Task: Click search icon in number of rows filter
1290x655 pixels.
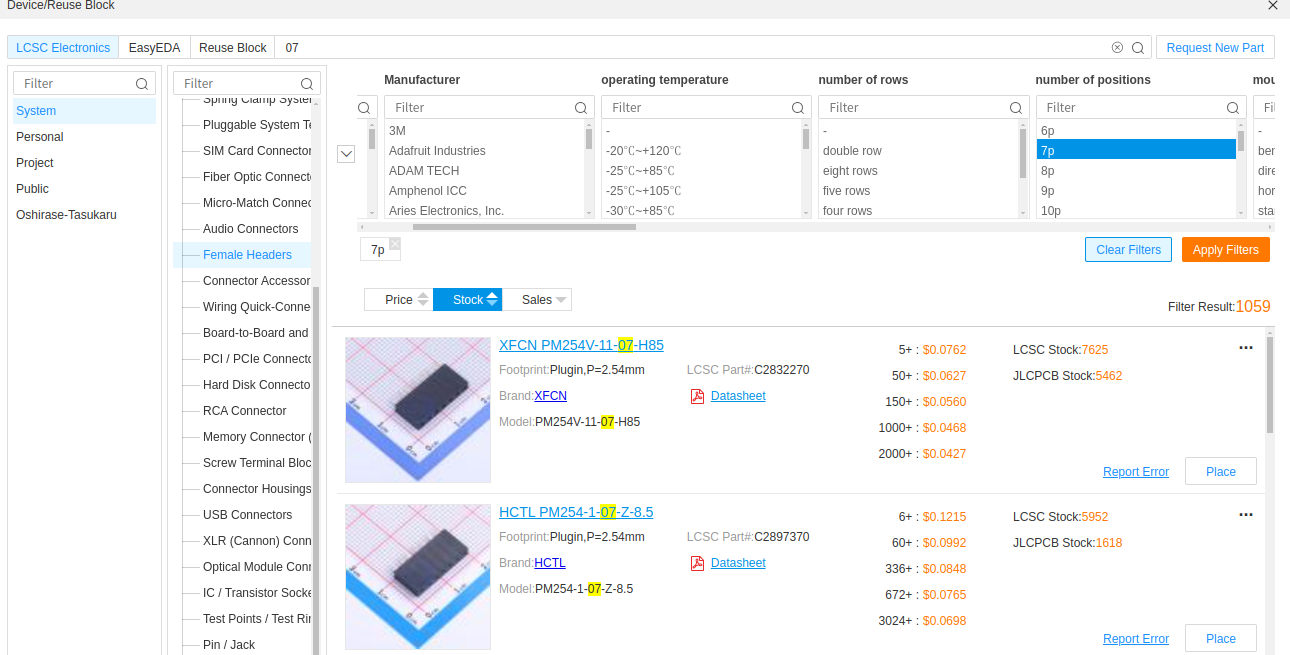Action: (x=1016, y=108)
